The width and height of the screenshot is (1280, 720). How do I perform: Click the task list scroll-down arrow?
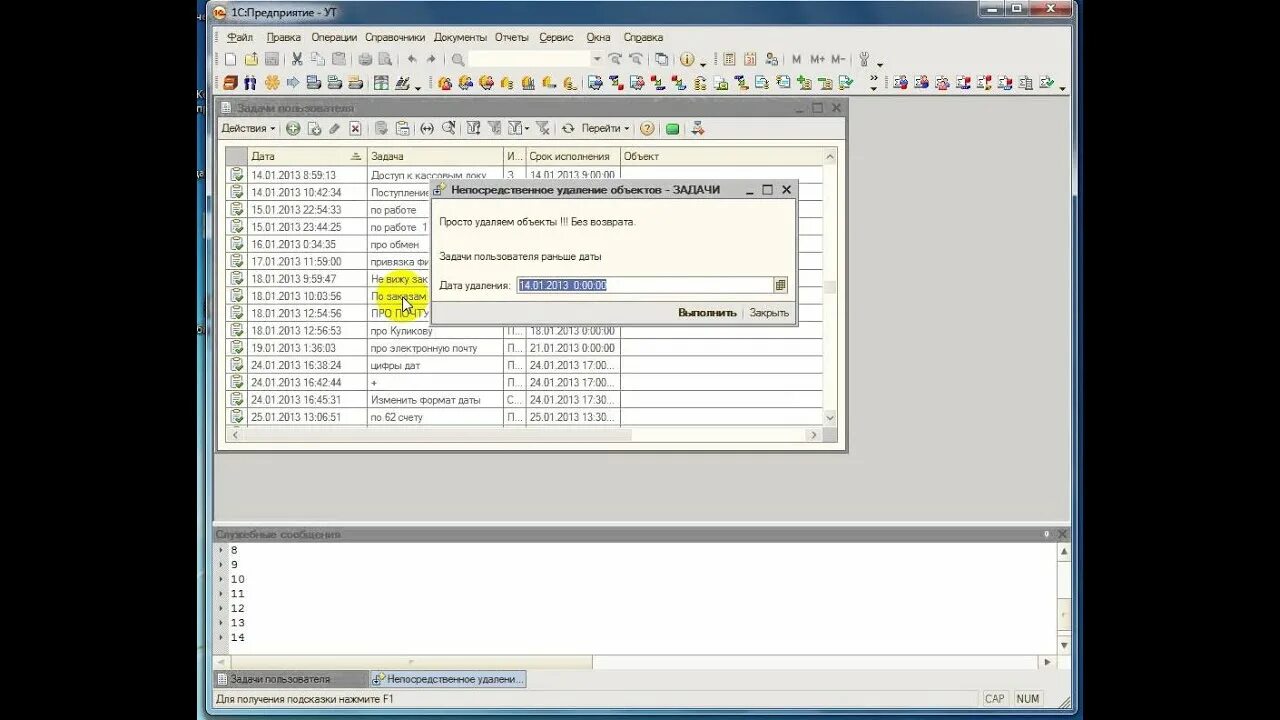point(830,417)
